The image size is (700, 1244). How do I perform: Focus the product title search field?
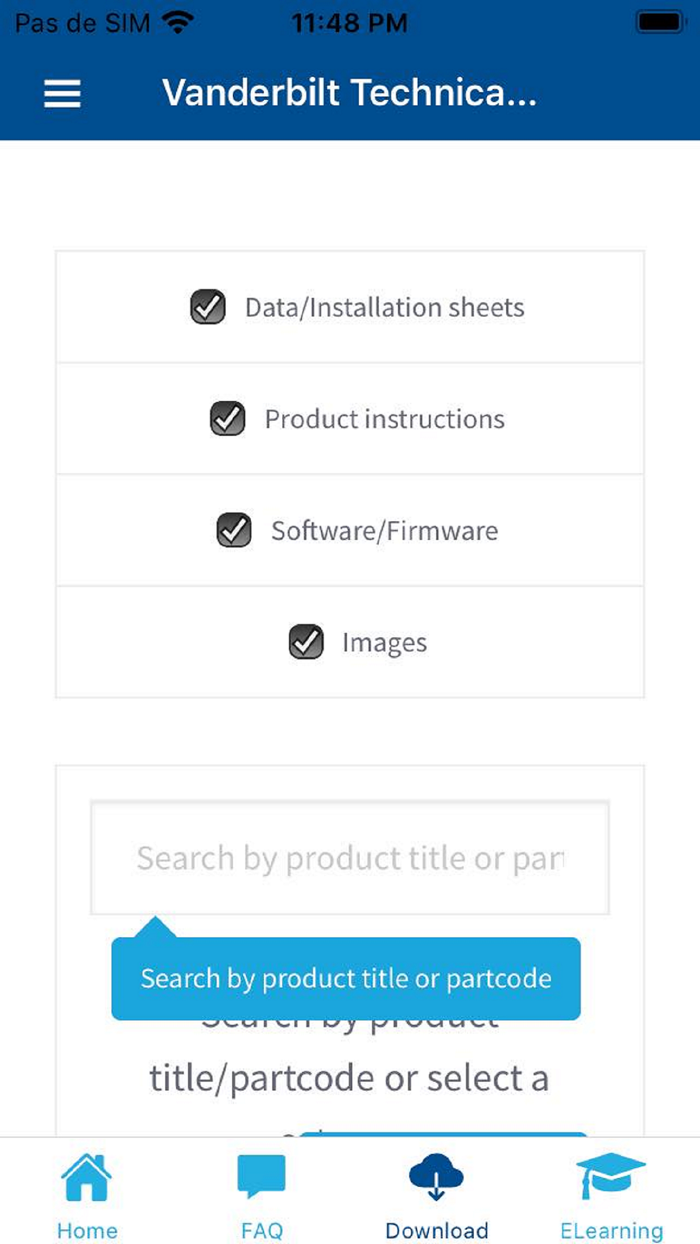click(x=350, y=858)
